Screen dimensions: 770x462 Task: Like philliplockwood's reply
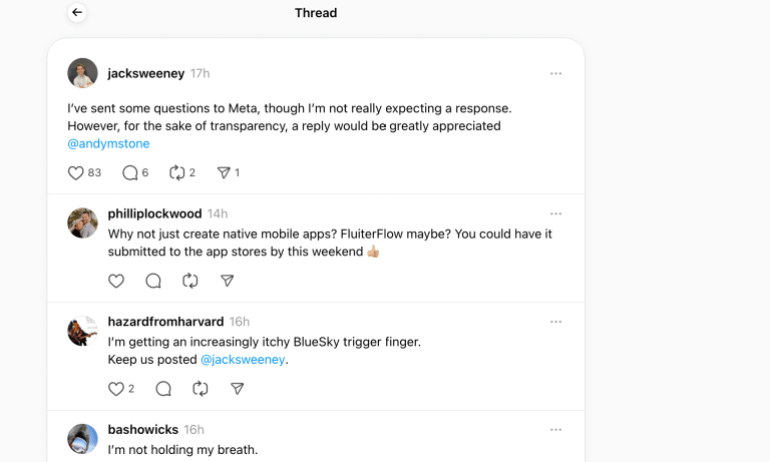pyautogui.click(x=116, y=281)
